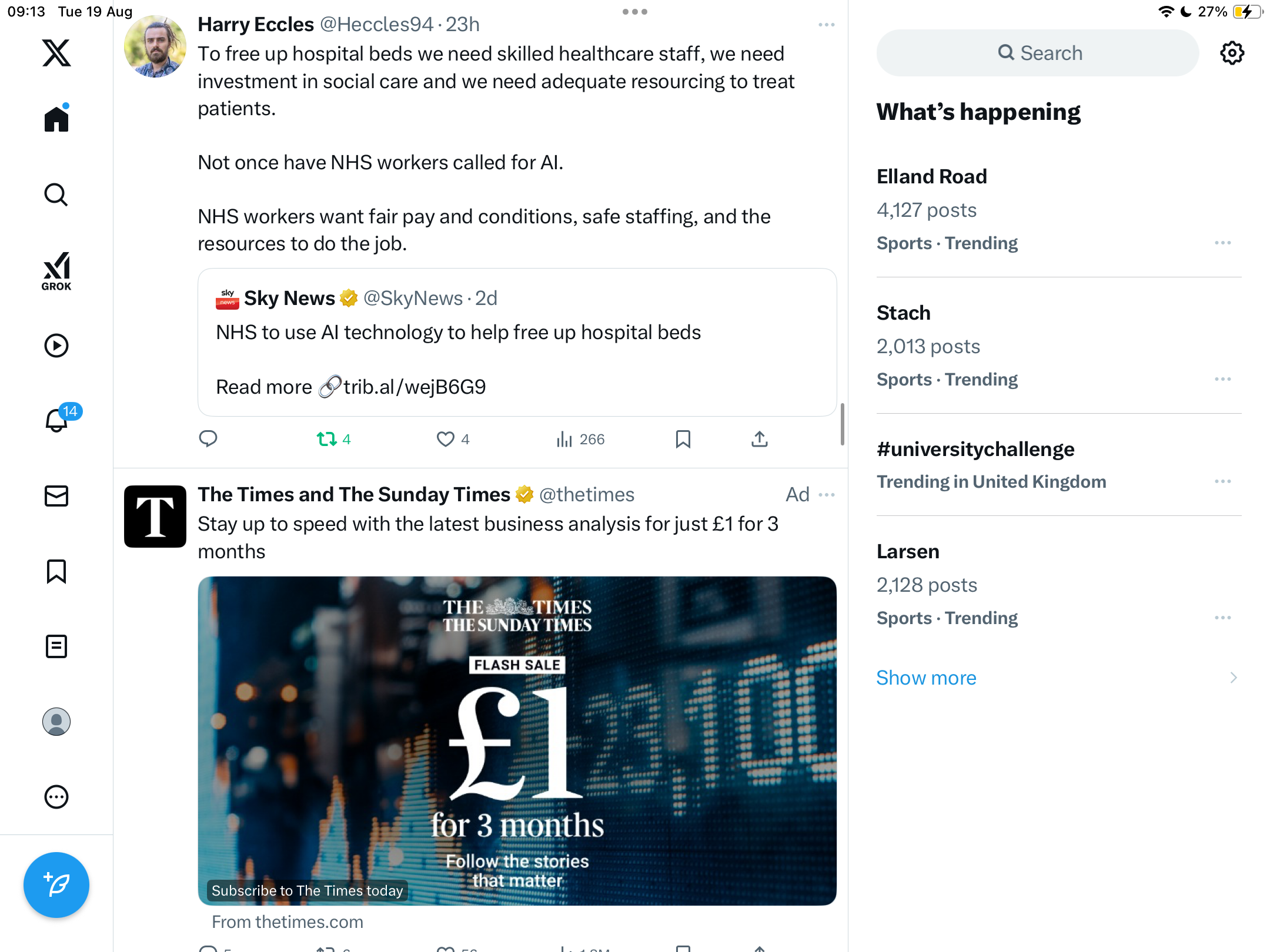Share Harry Eccles' post
This screenshot has height=952, width=1270.
pos(759,439)
